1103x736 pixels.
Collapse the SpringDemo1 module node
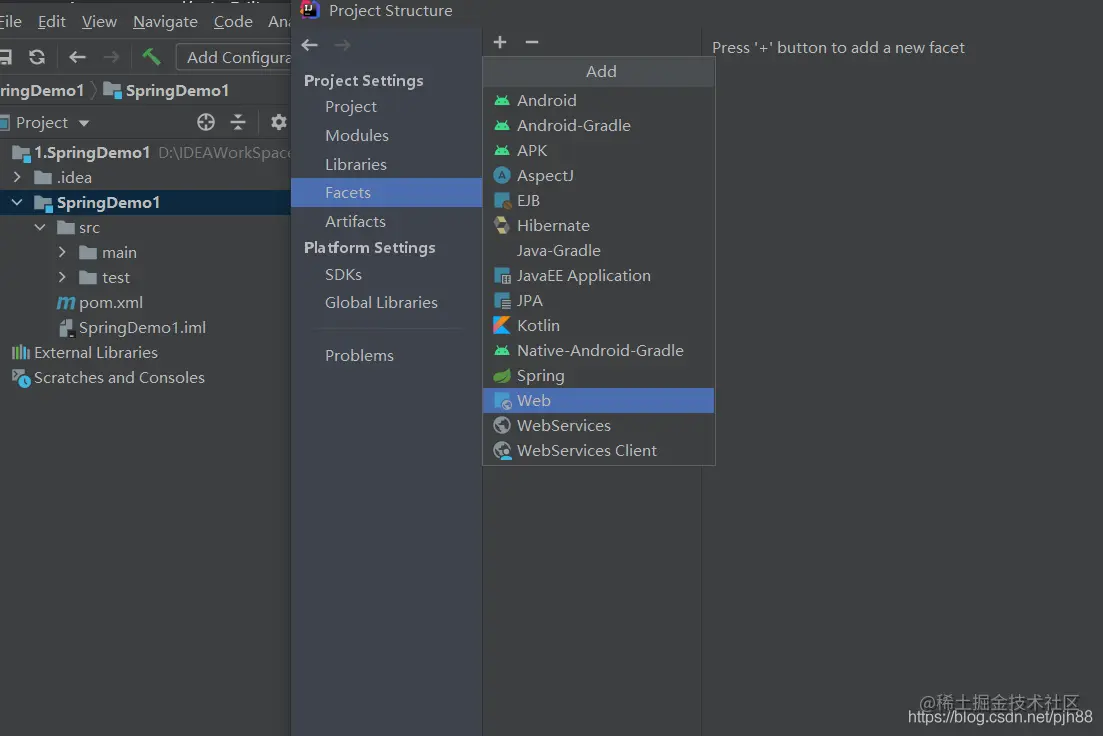click(18, 203)
